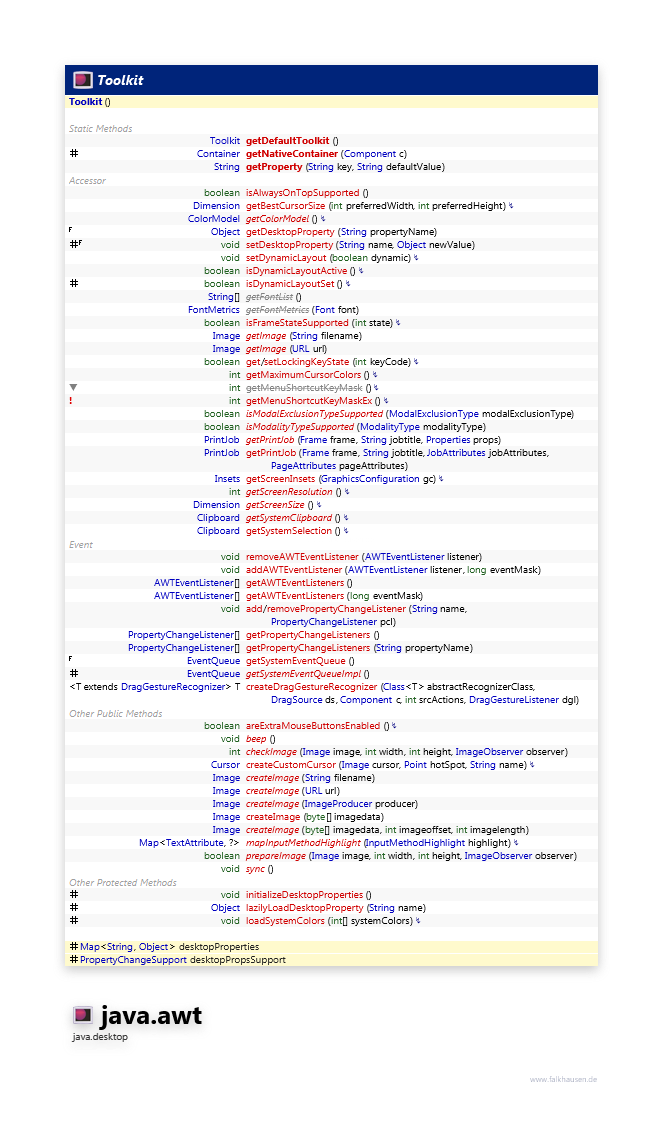Click the throws symbol after getScreenInsets

click(441, 479)
